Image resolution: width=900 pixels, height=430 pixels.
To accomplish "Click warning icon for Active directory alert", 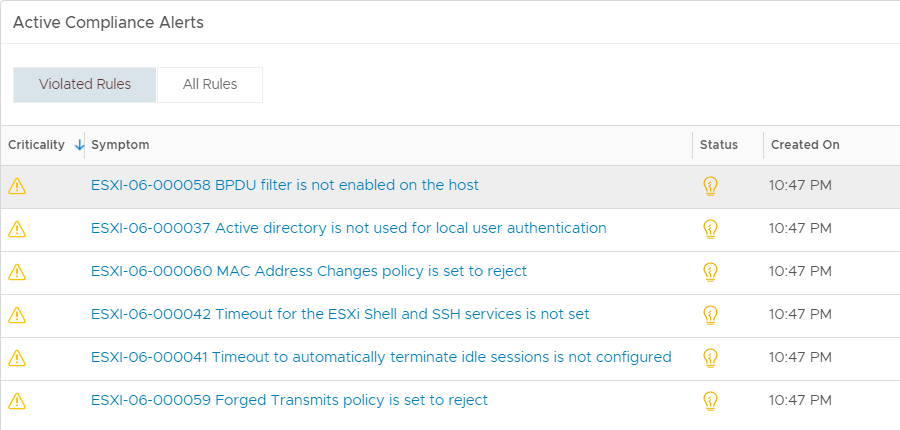I will (x=17, y=229).
